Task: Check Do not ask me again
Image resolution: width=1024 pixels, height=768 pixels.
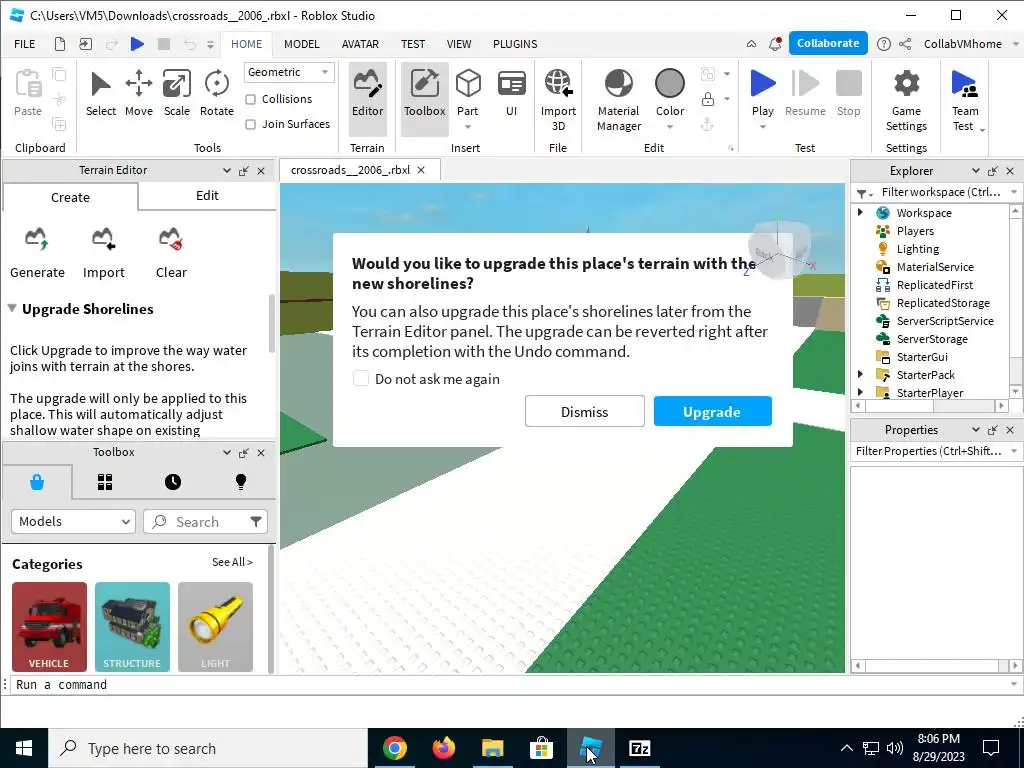Action: tap(360, 378)
